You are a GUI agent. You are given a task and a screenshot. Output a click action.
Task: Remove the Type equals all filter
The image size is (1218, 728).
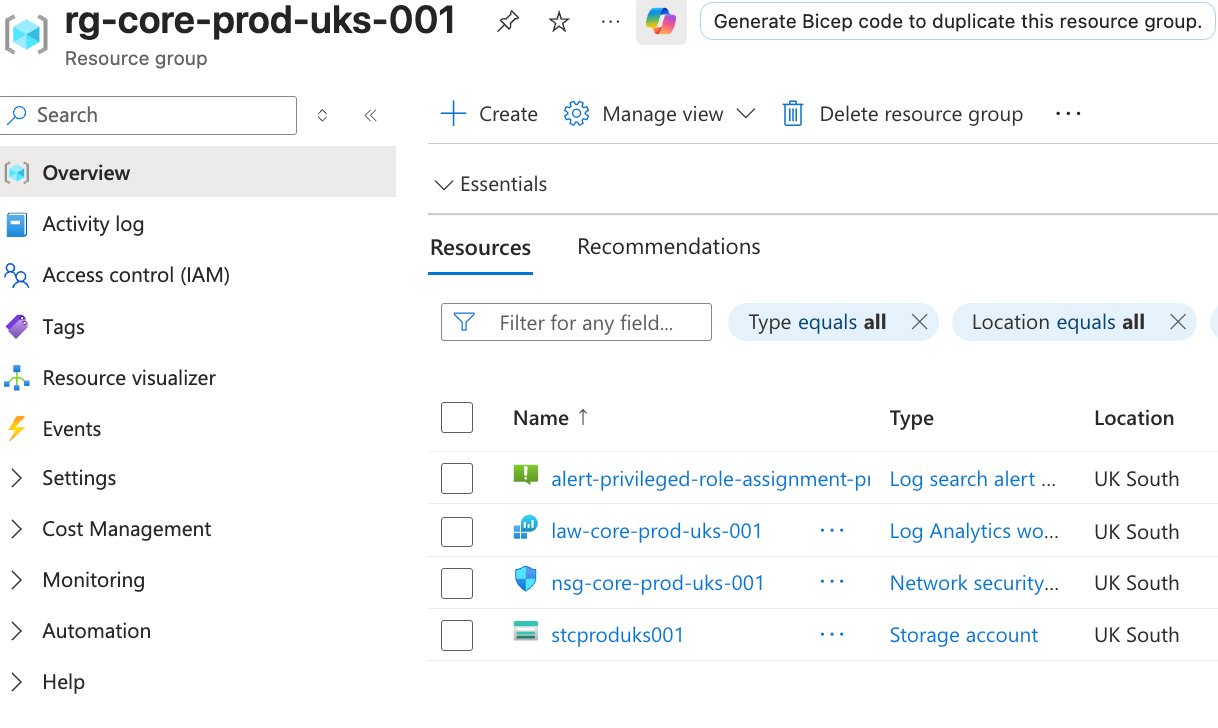point(919,322)
